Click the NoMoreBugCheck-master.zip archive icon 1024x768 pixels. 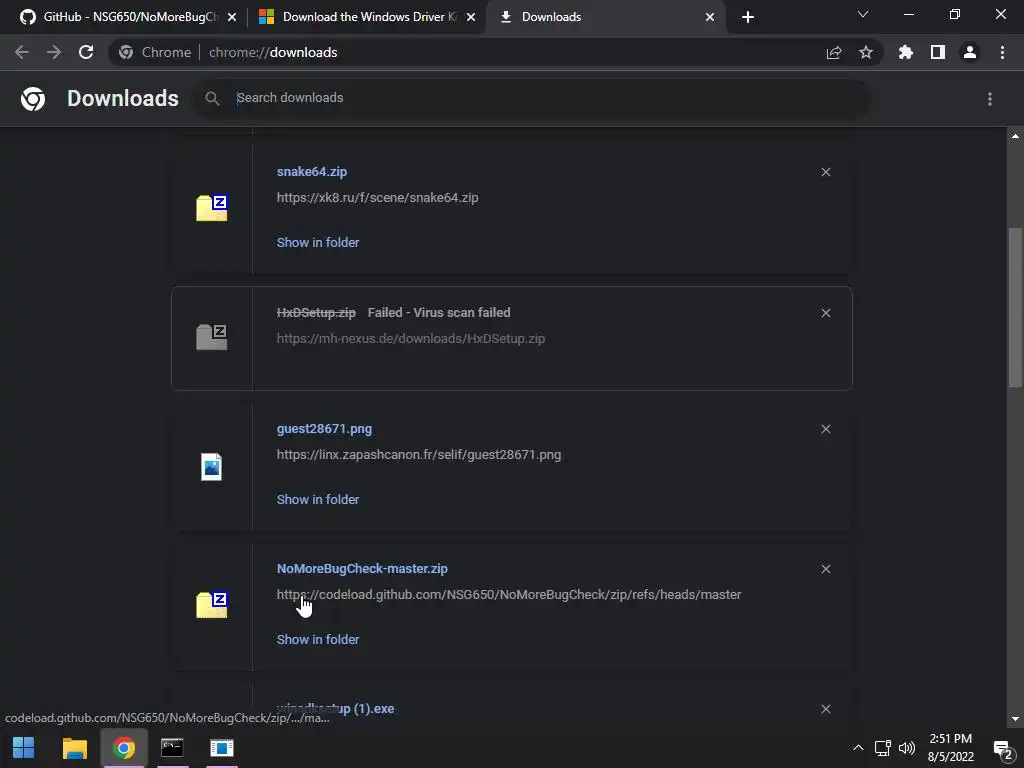(x=212, y=605)
